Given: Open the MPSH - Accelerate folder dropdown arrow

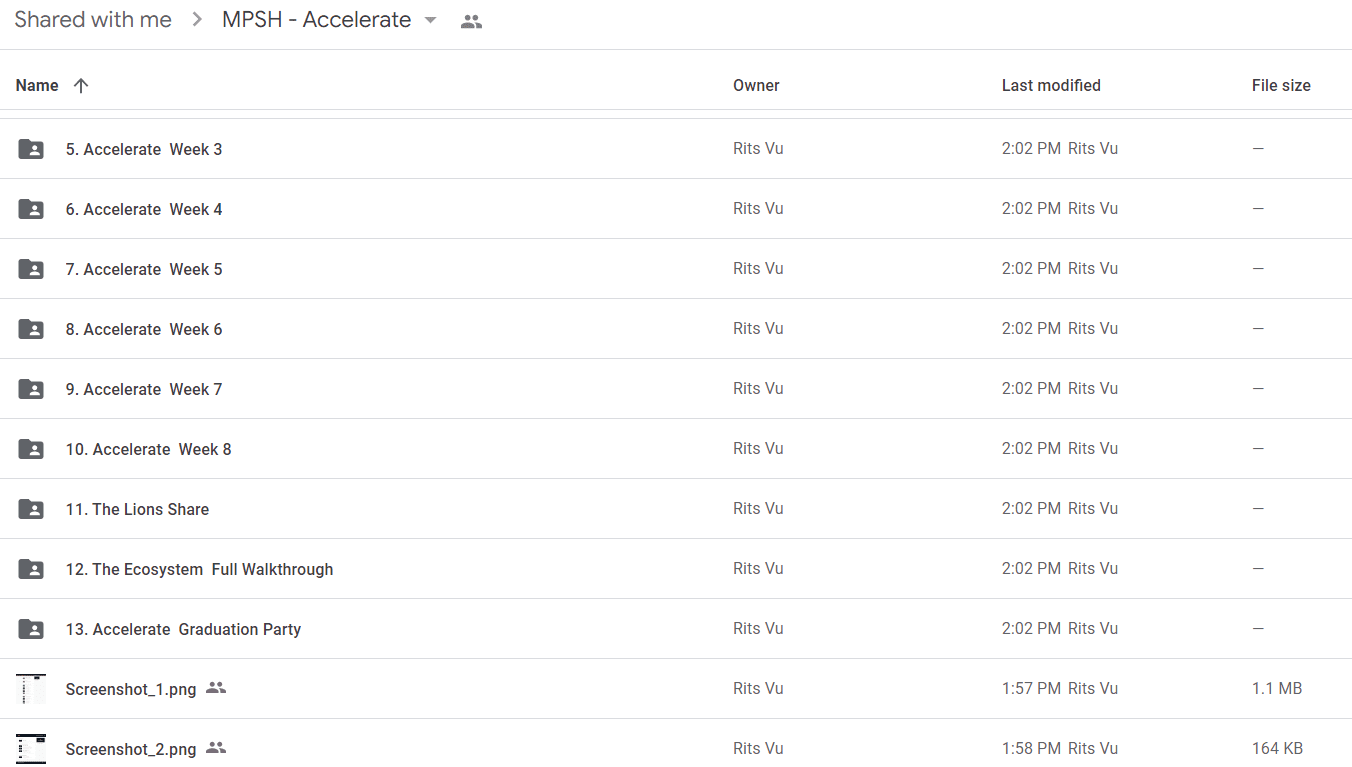Looking at the screenshot, I should tap(431, 20).
